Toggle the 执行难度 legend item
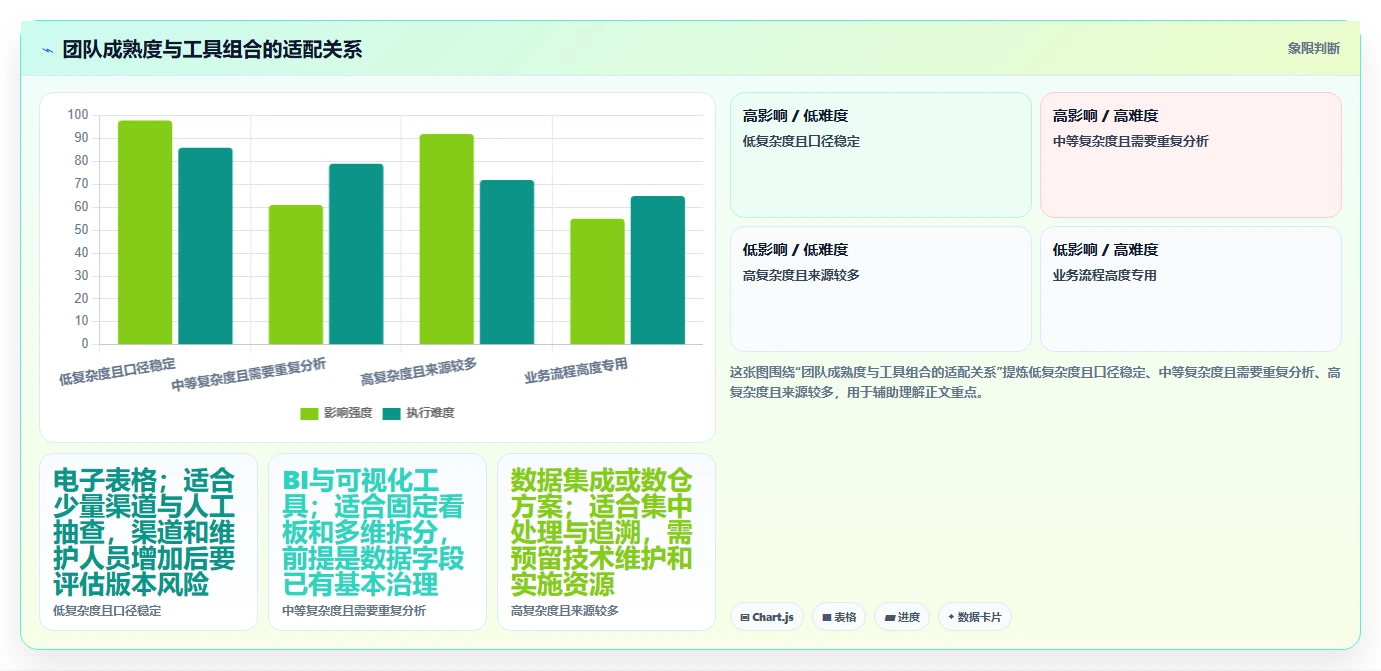This screenshot has width=1381, height=671. coord(418,413)
